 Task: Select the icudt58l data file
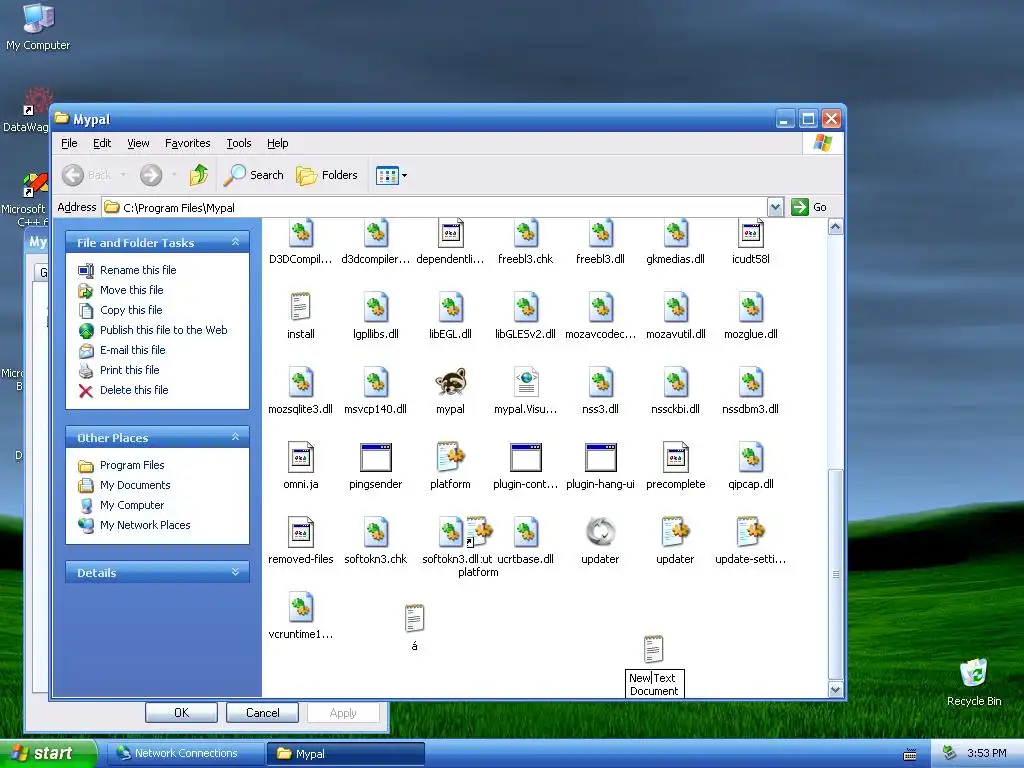[750, 233]
